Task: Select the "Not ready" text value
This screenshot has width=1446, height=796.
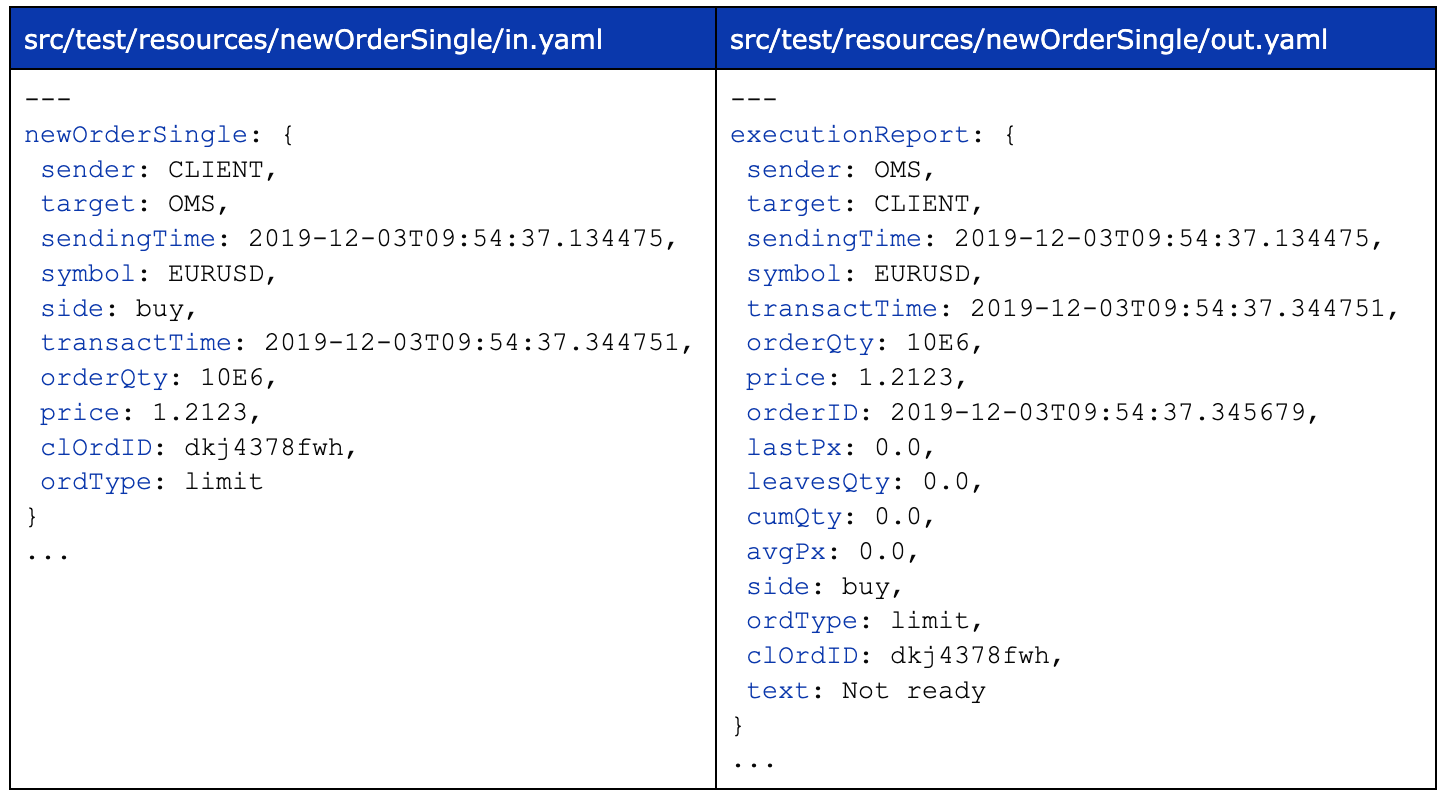Action: [x=913, y=691]
